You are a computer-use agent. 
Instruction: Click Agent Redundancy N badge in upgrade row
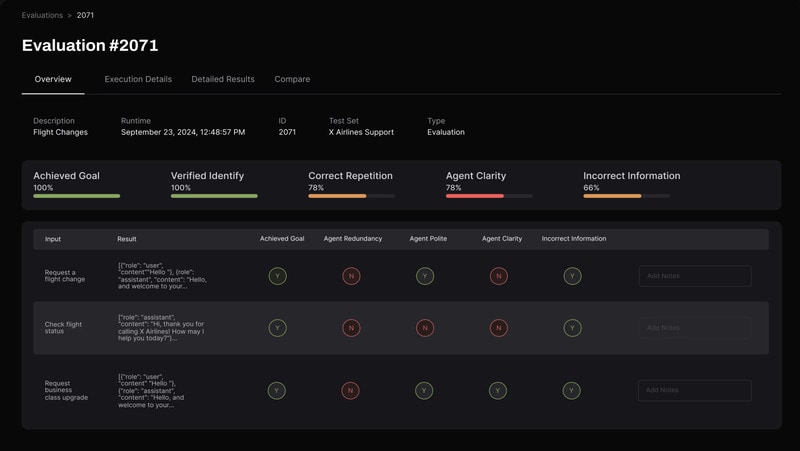tap(351, 391)
